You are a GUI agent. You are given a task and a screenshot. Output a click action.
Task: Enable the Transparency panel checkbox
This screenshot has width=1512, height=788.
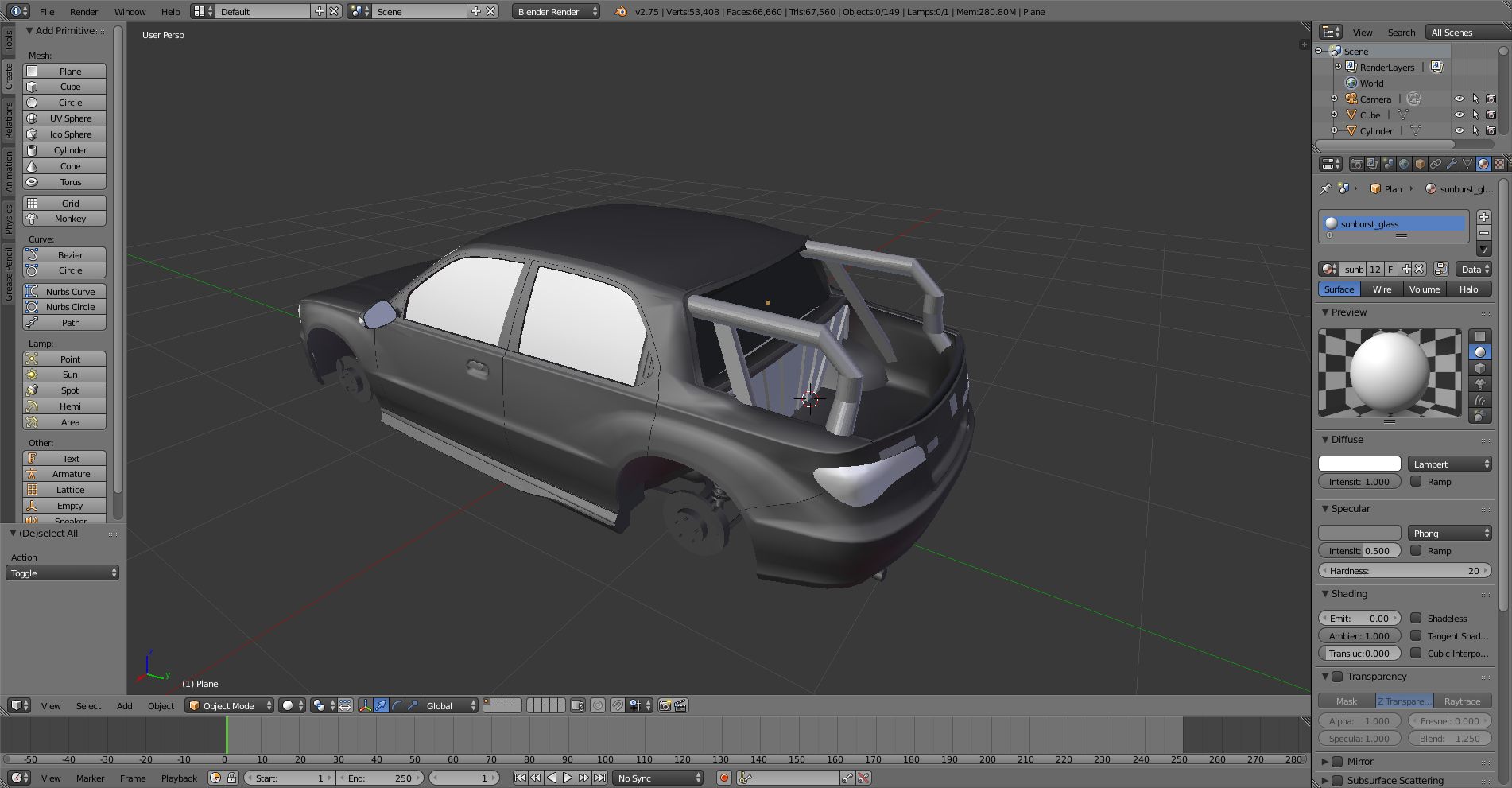[1337, 677]
